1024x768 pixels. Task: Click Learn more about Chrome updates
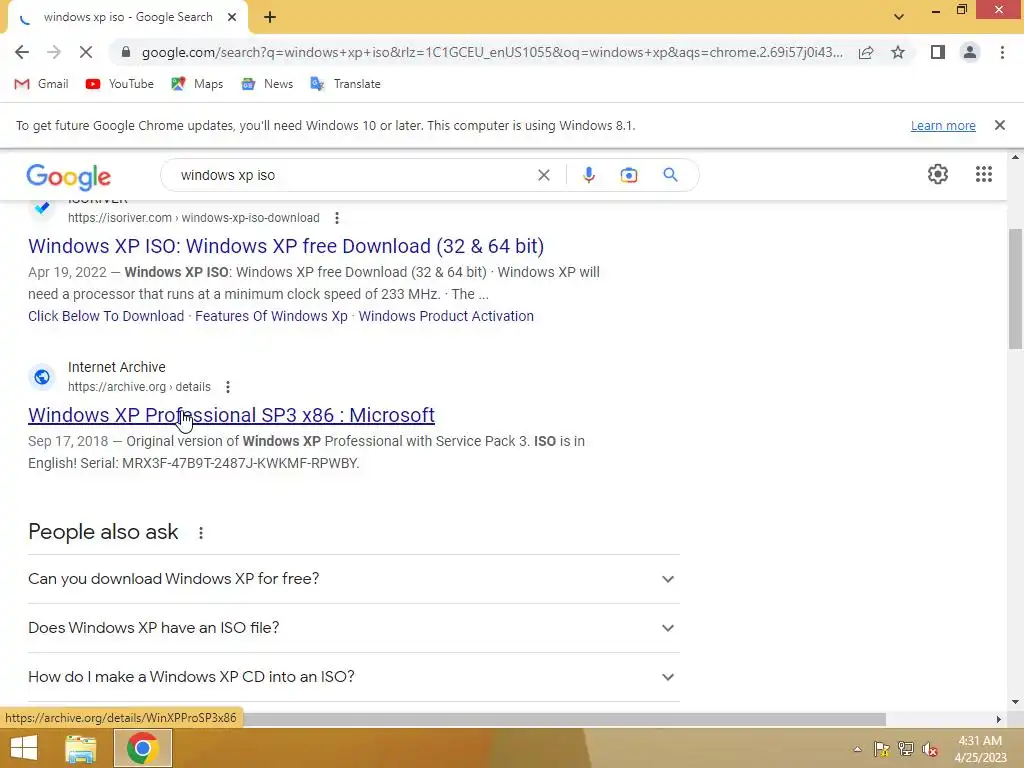[943, 125]
